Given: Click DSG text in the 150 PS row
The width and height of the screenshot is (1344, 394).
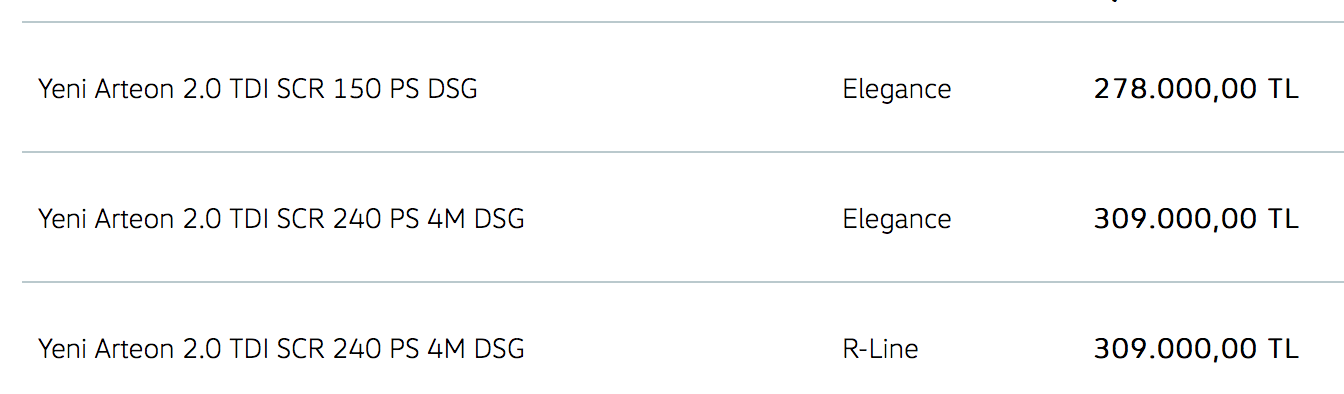Looking at the screenshot, I should click(x=452, y=89).
